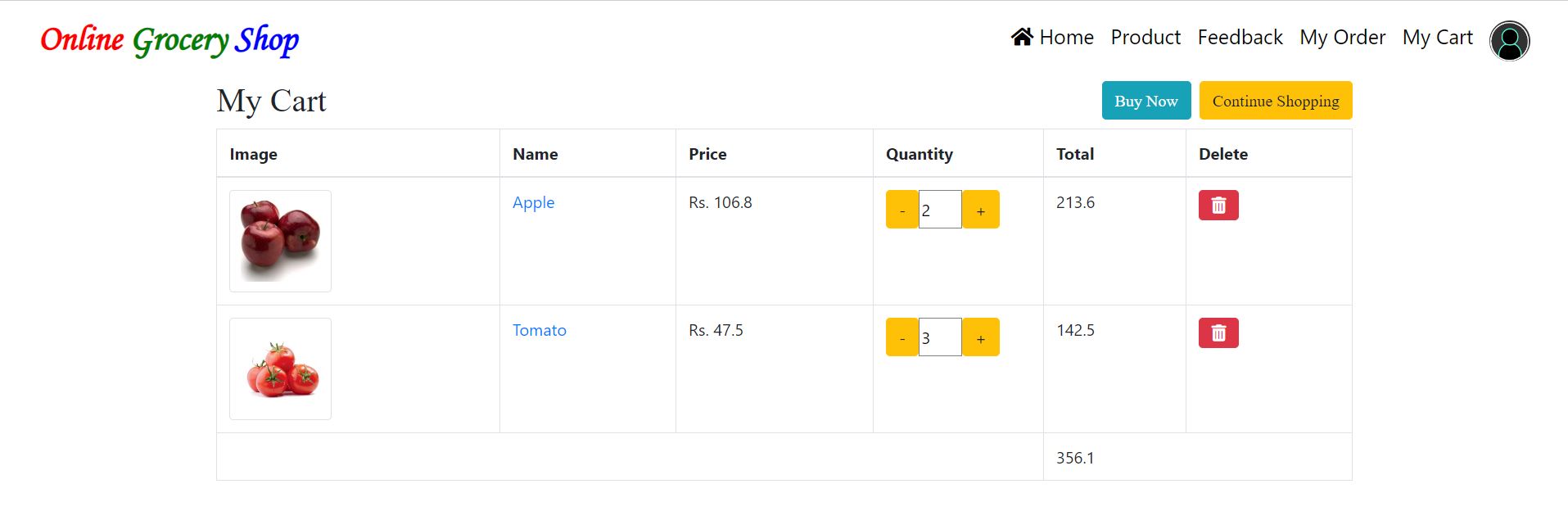Click the user profile avatar icon
The width and height of the screenshot is (1568, 511).
(1509, 41)
